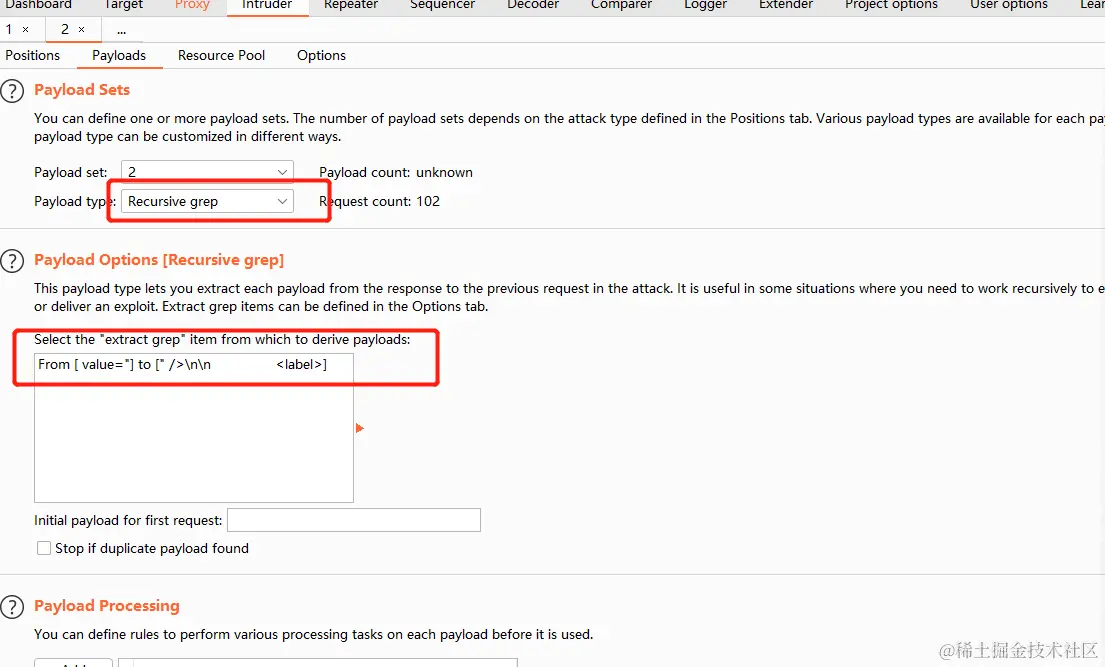1105x667 pixels.
Task: Click the Request count: 102 text
Action: pos(379,201)
